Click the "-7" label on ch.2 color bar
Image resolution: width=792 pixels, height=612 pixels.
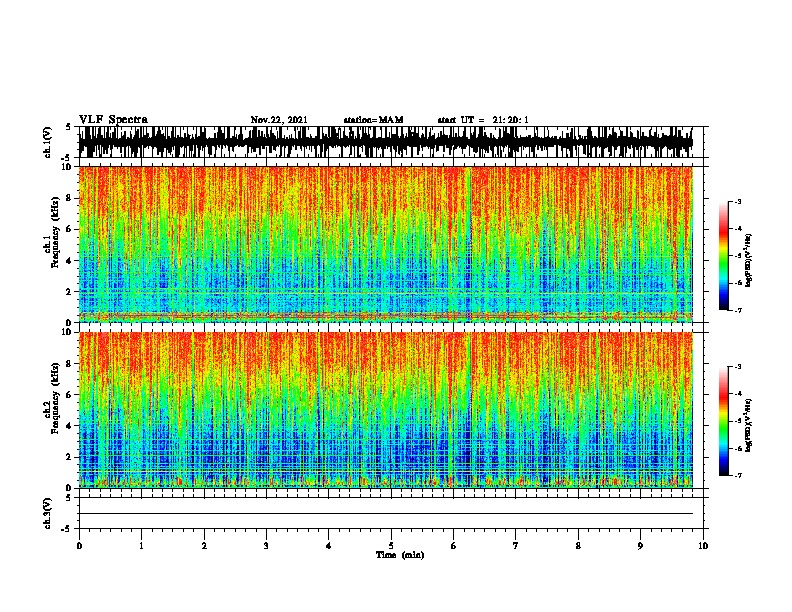pyautogui.click(x=738, y=475)
